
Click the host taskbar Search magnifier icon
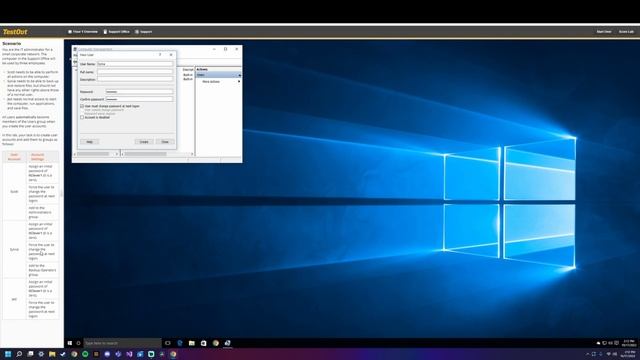(19, 354)
